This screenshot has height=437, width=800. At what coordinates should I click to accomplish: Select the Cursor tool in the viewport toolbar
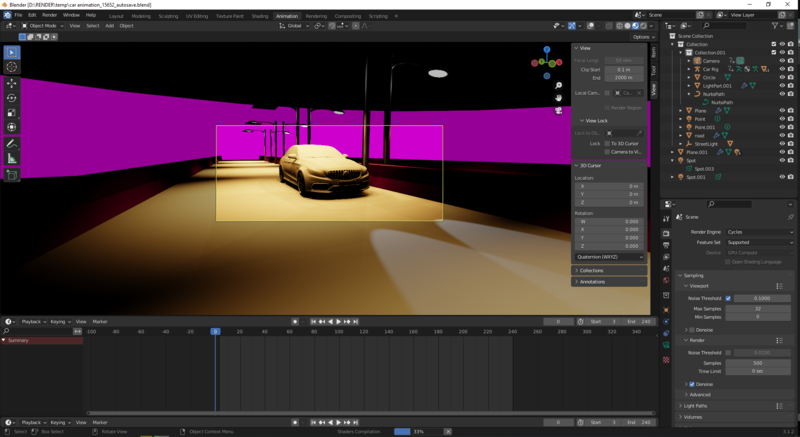12,67
